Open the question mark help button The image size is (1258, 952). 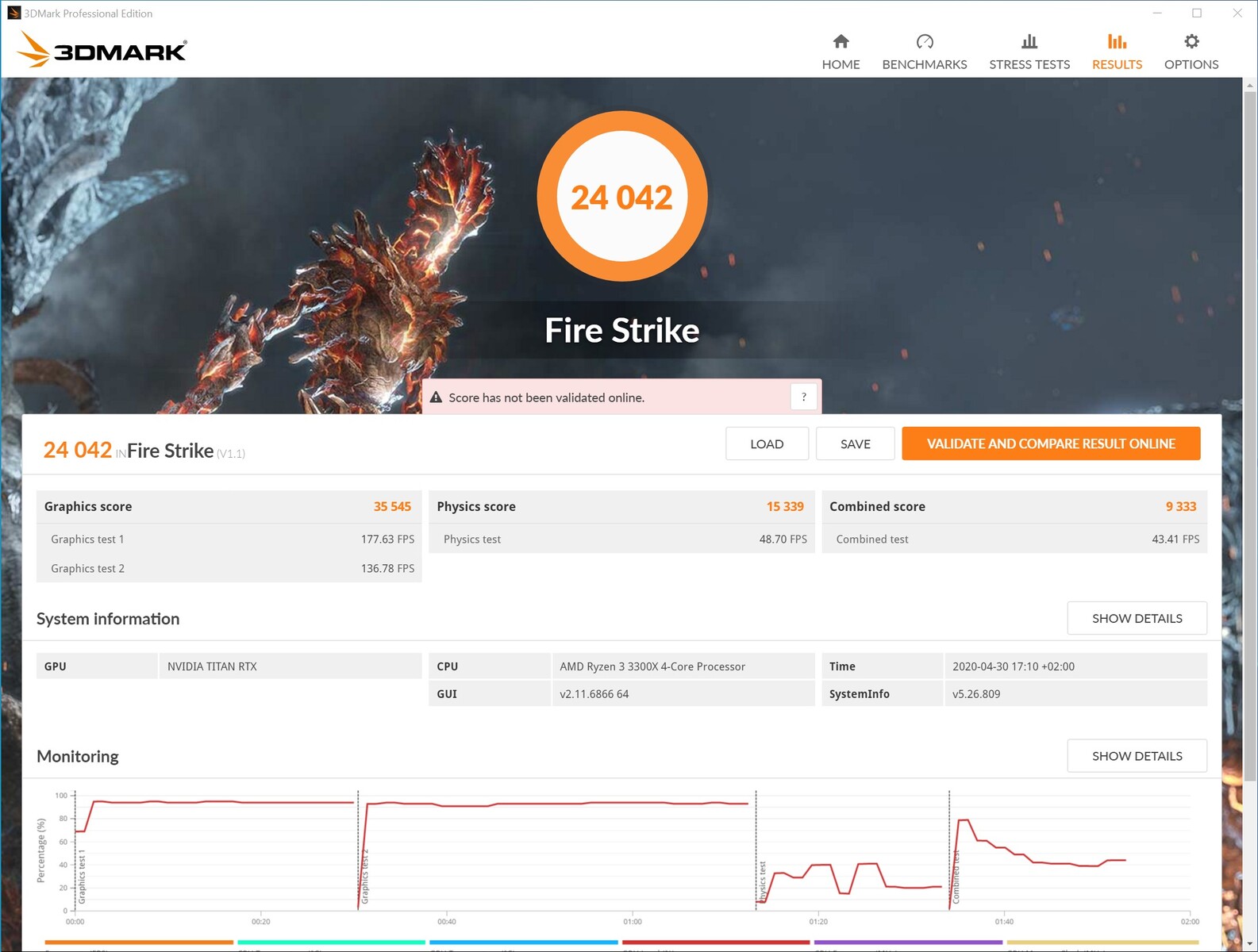804,397
